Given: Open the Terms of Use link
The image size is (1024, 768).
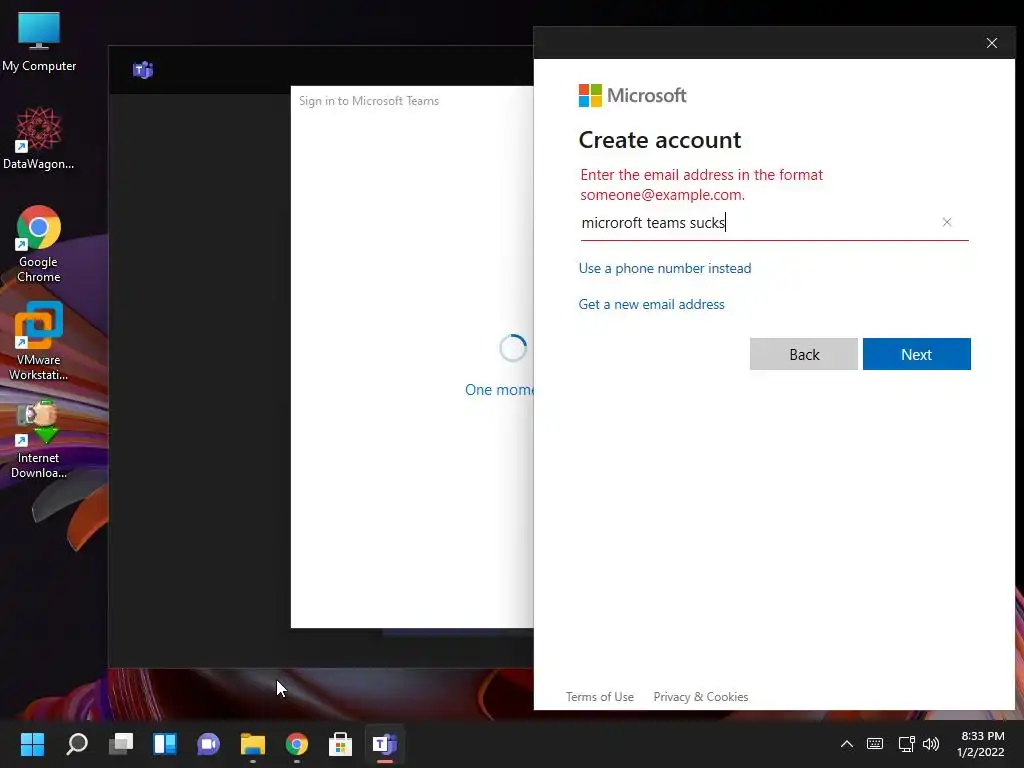Looking at the screenshot, I should [600, 697].
